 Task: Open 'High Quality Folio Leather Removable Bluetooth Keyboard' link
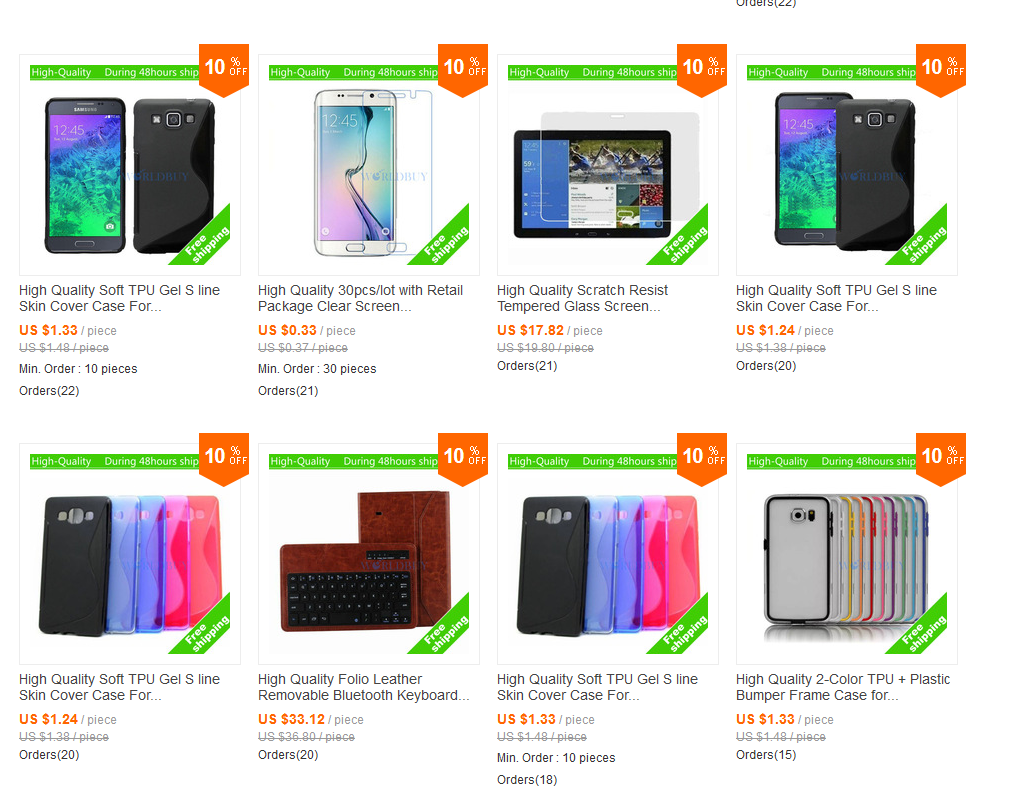point(363,687)
